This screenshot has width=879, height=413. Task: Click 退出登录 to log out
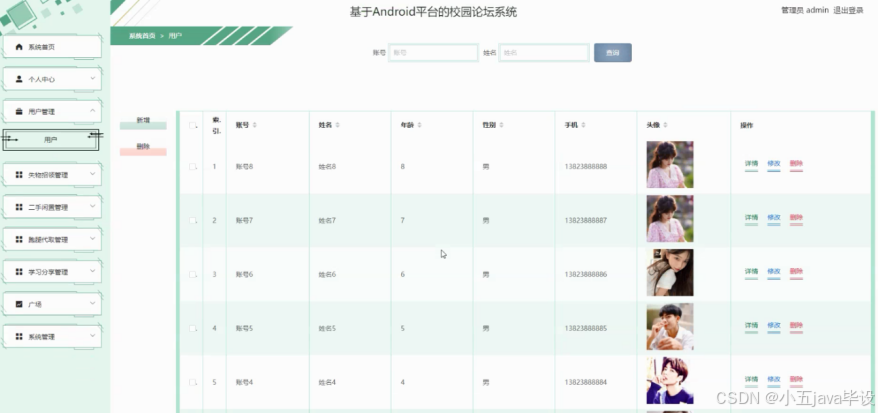848,10
